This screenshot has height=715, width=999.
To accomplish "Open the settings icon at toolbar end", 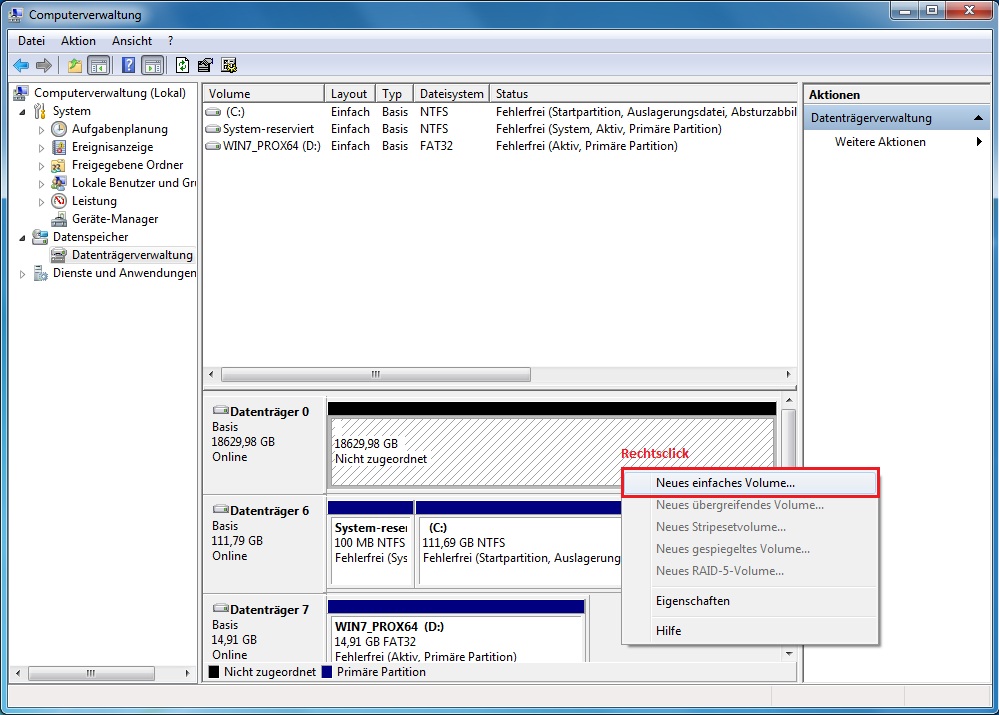I will pos(229,65).
